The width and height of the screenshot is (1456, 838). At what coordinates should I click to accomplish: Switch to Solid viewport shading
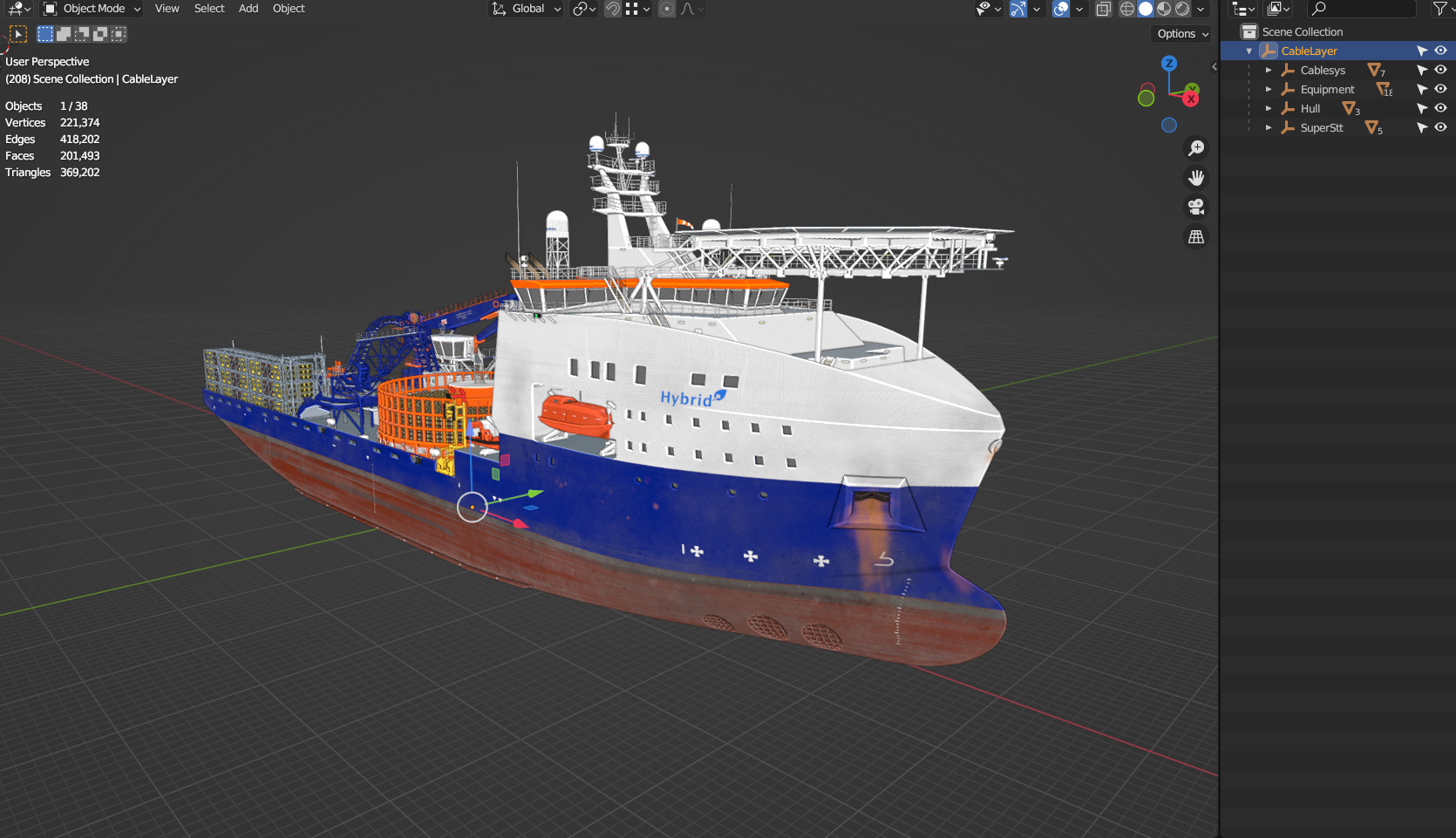(x=1146, y=9)
